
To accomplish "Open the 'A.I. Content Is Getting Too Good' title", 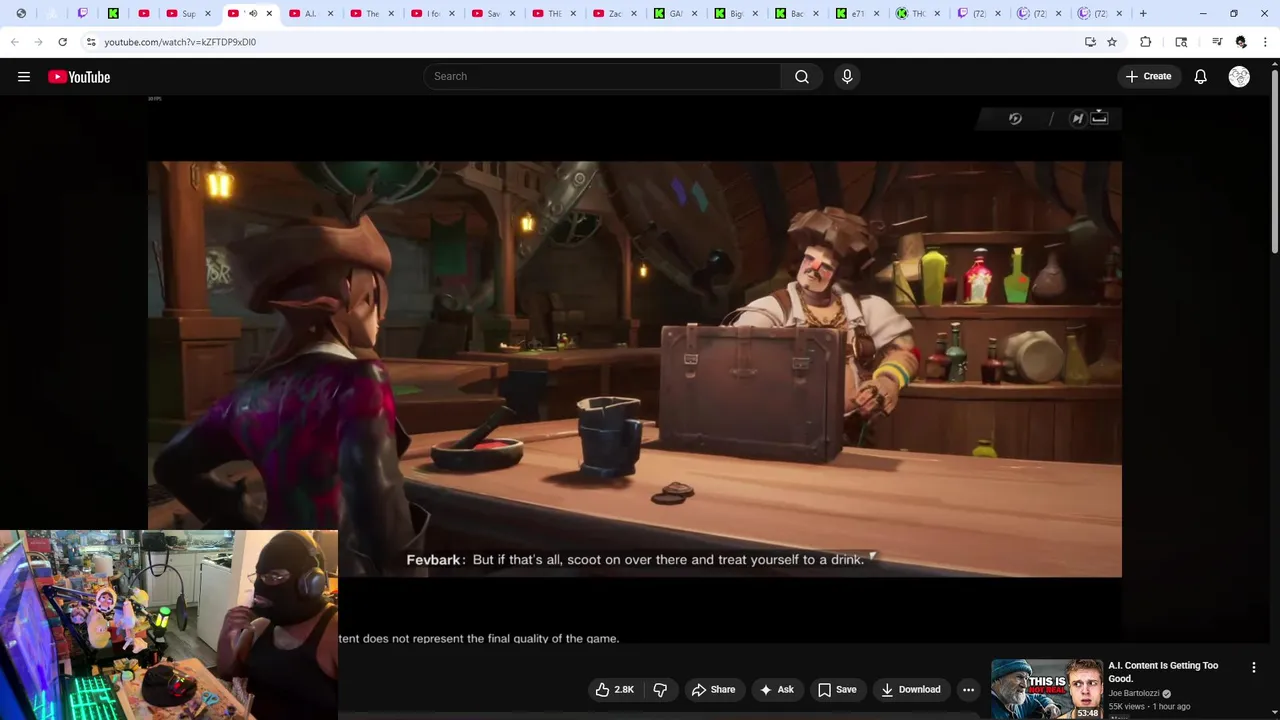I will coord(1163,672).
